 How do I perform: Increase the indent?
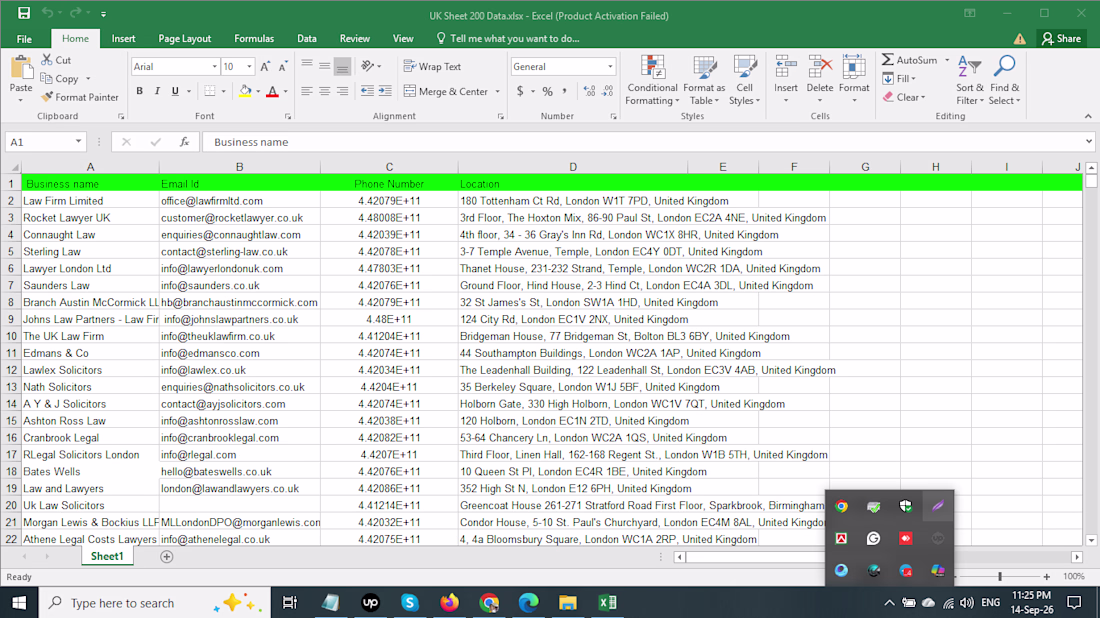click(385, 91)
